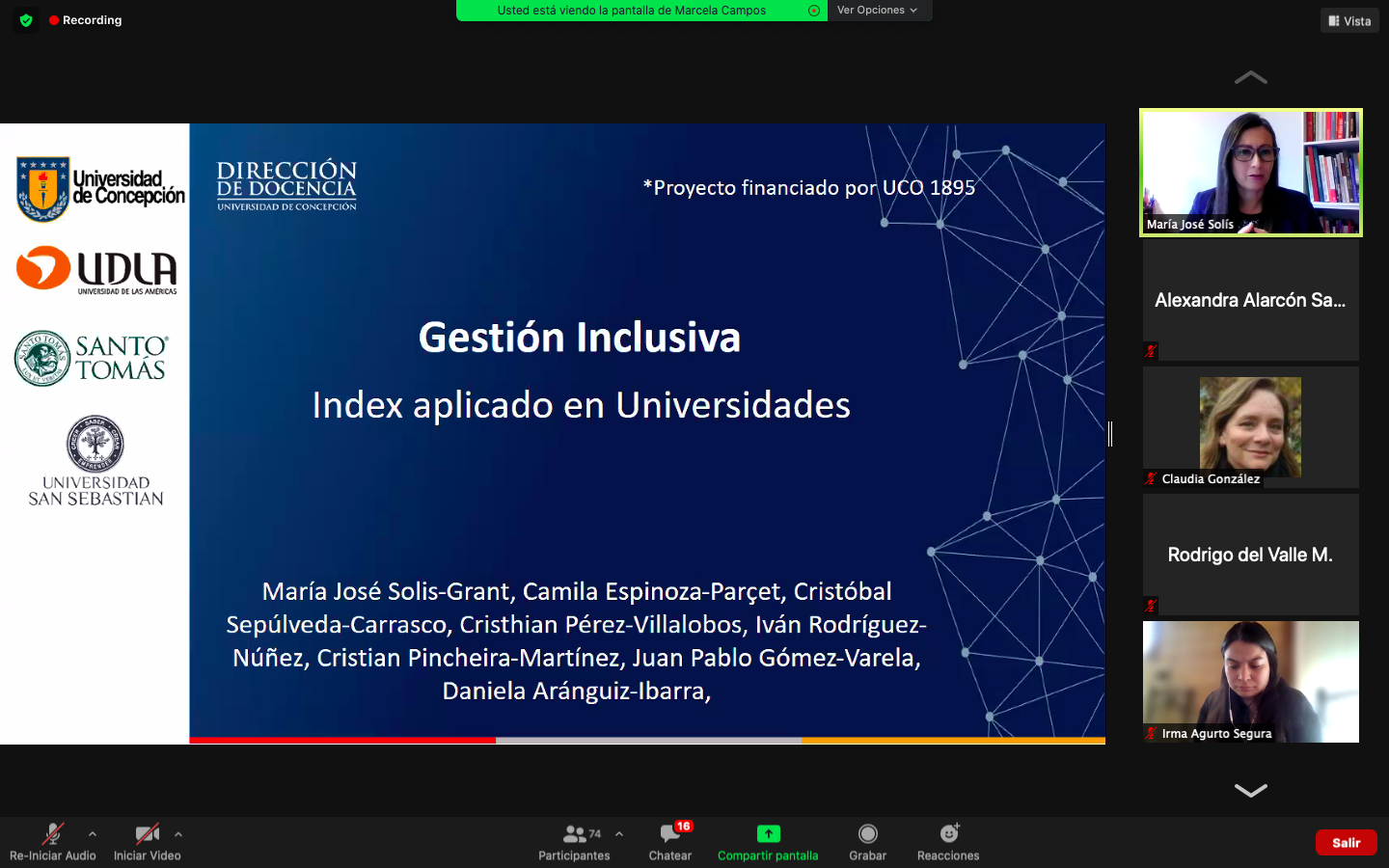Screen dimensions: 1389x868
Task: Click the red Salir button
Action: tap(1347, 842)
